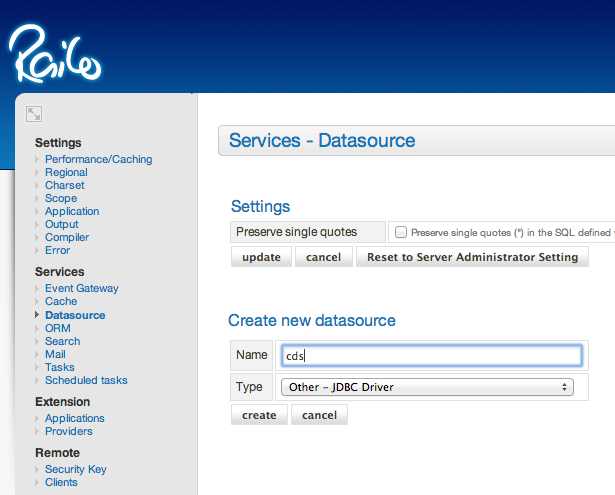Click cancel button beside create

pyautogui.click(x=319, y=415)
